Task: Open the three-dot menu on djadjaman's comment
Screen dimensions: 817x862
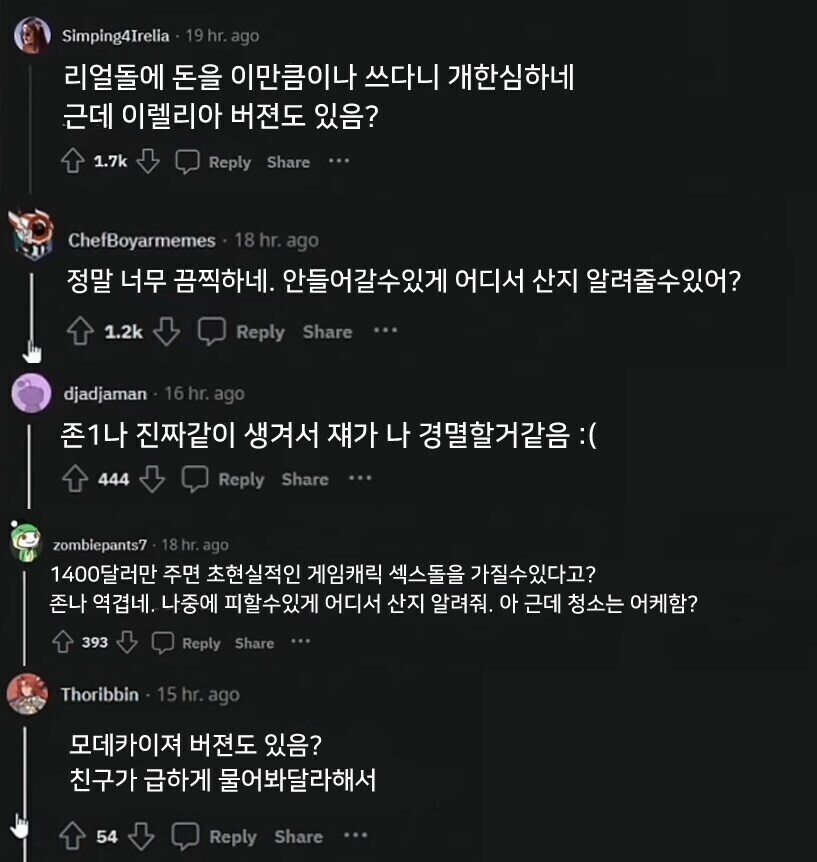Action: (357, 479)
